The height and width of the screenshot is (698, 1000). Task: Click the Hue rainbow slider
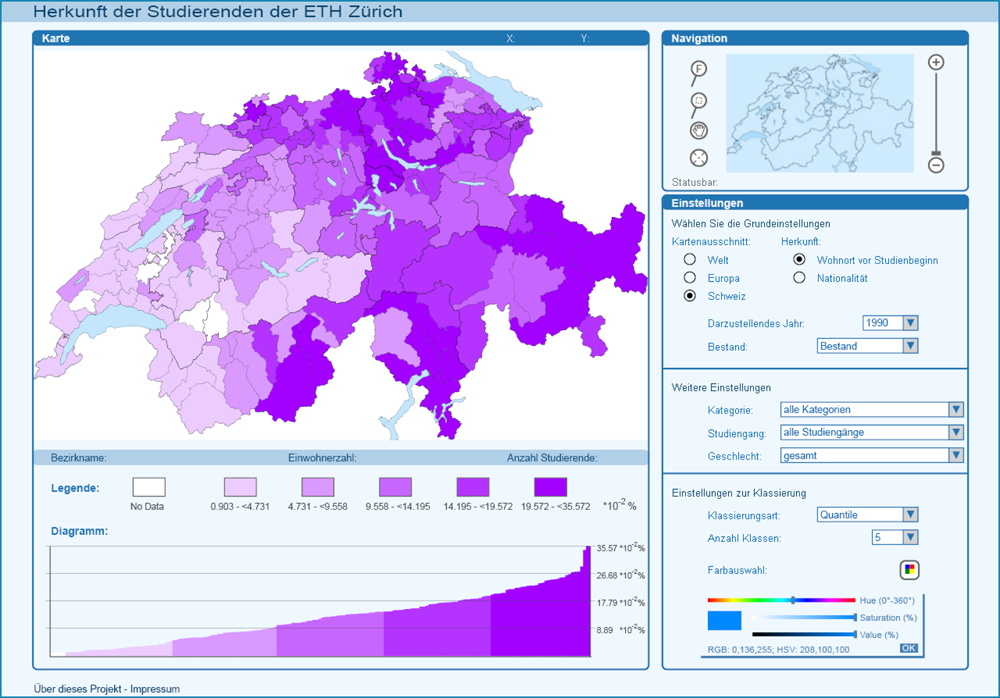click(781, 600)
